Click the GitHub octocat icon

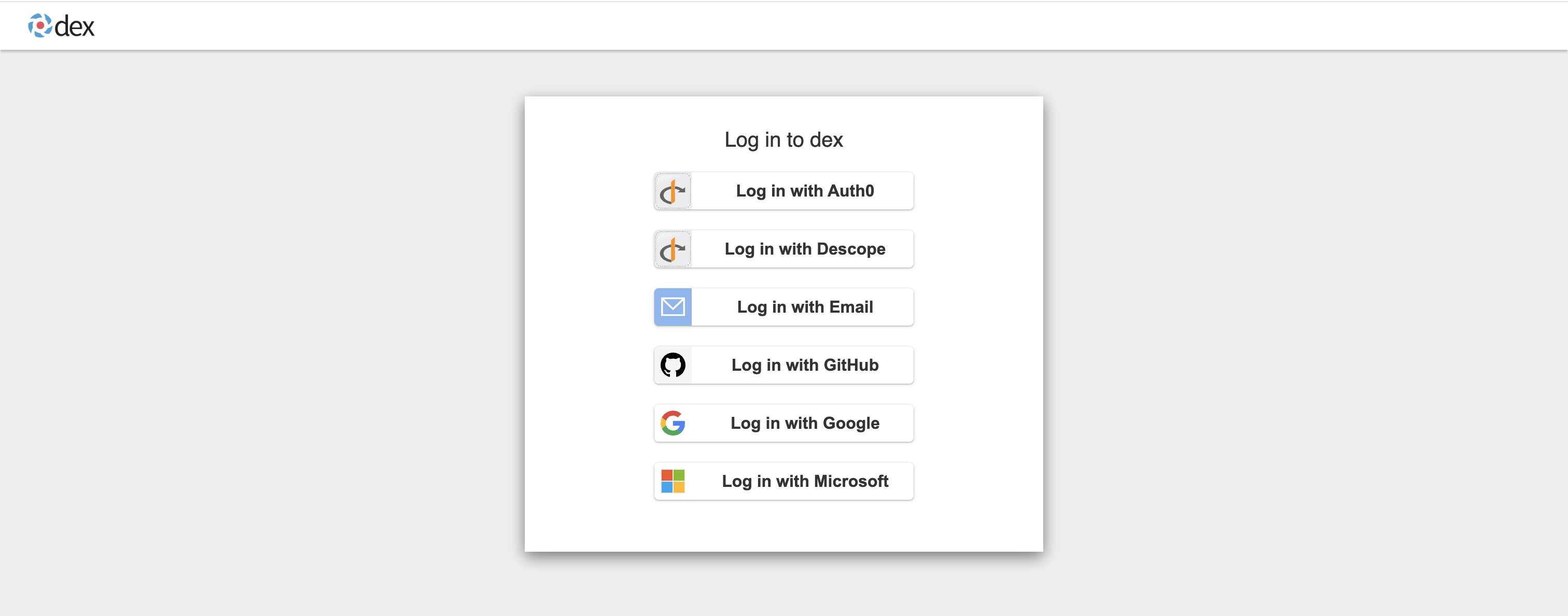(x=673, y=365)
